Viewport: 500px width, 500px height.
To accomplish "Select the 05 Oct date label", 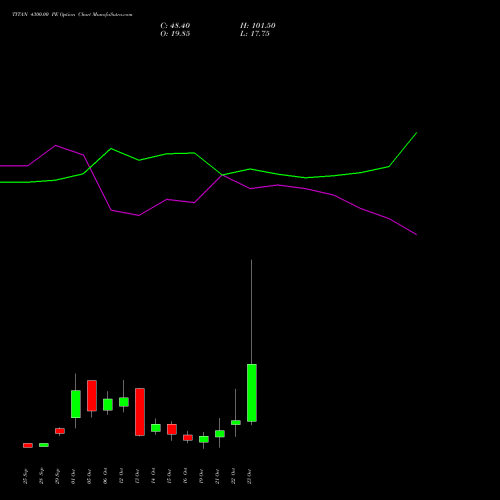I will coord(89,476).
